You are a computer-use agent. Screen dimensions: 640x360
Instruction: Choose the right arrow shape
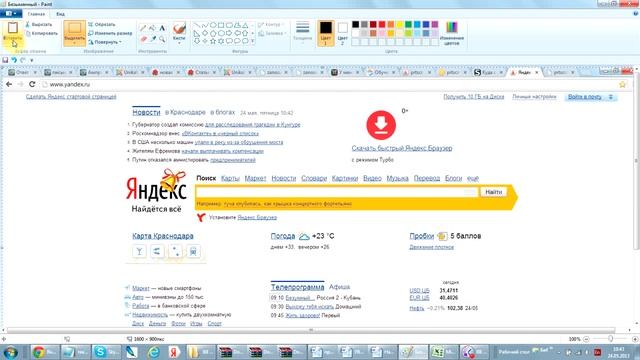[x=229, y=33]
